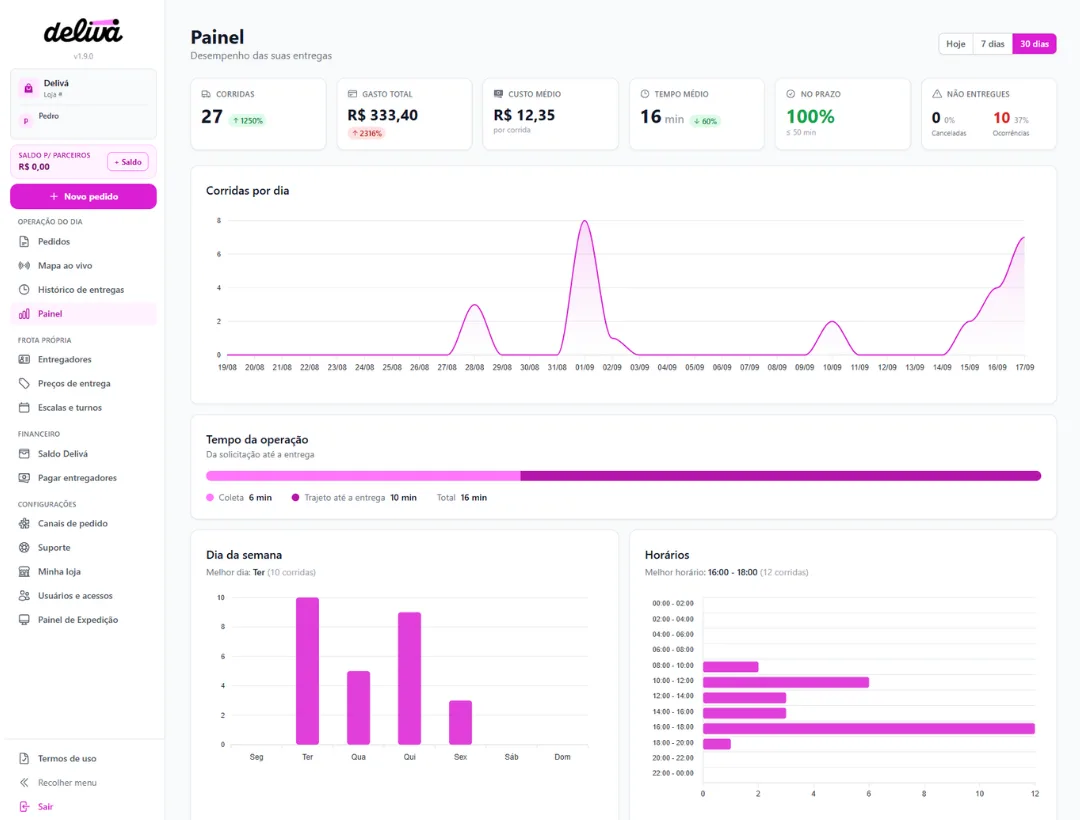The width and height of the screenshot is (1080, 820).
Task: Click the Delivá store bag icon
Action: coord(28,88)
